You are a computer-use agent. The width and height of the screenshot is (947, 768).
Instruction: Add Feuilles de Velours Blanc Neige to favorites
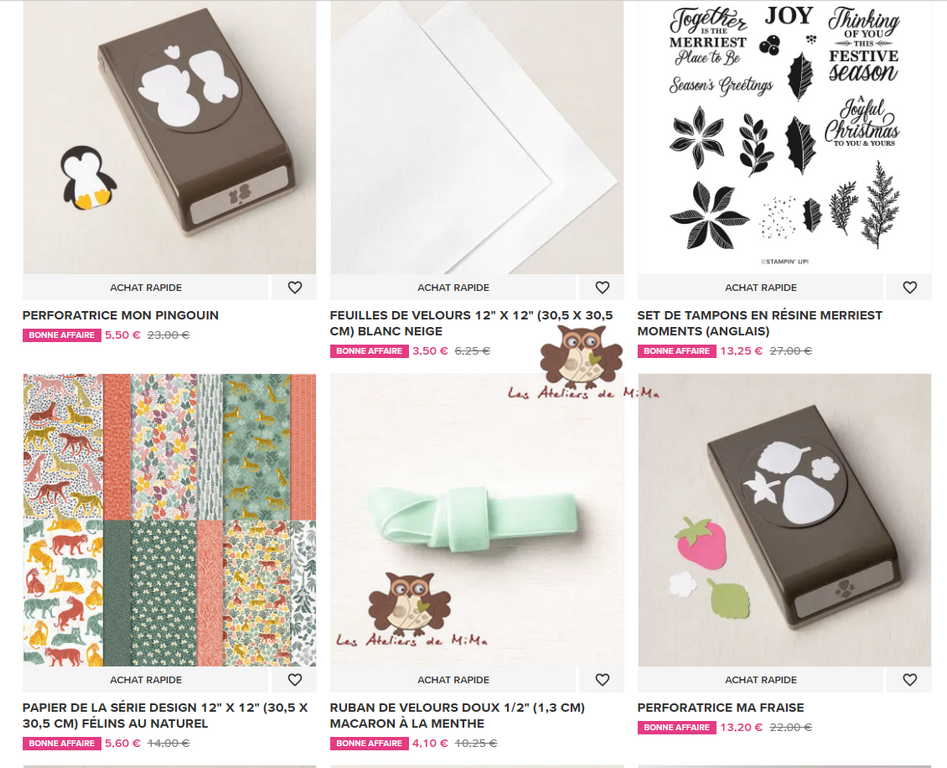(602, 287)
